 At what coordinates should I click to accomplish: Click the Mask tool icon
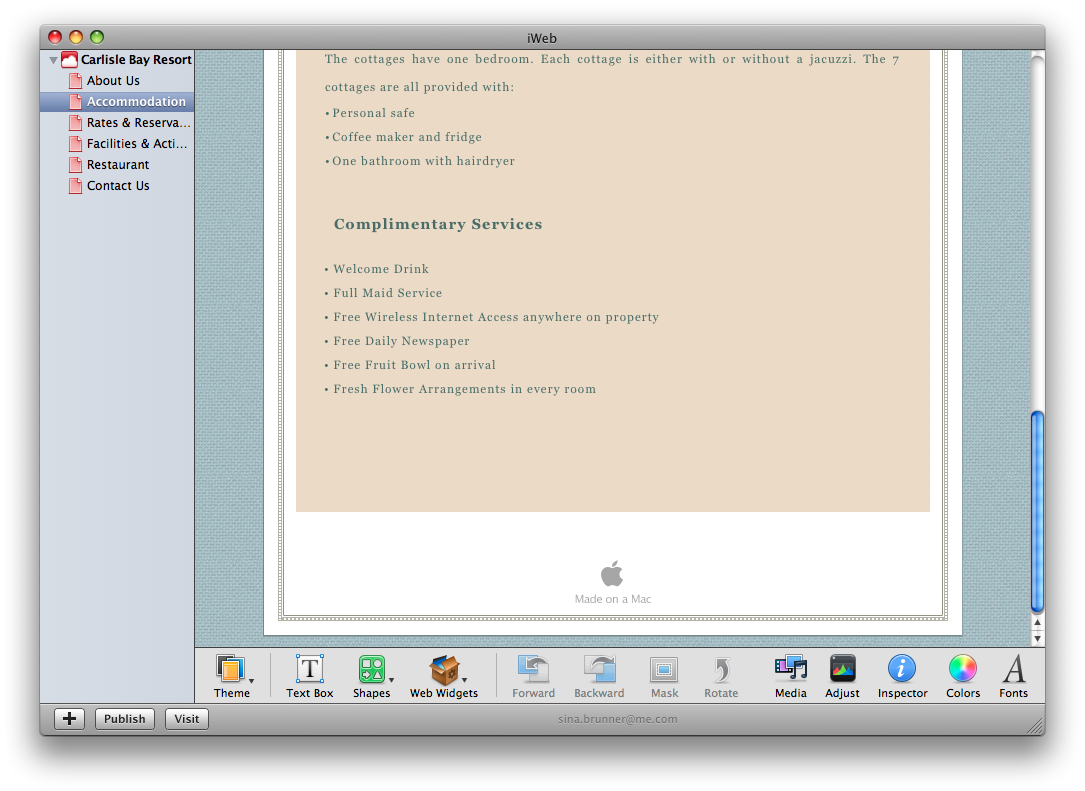(664, 670)
